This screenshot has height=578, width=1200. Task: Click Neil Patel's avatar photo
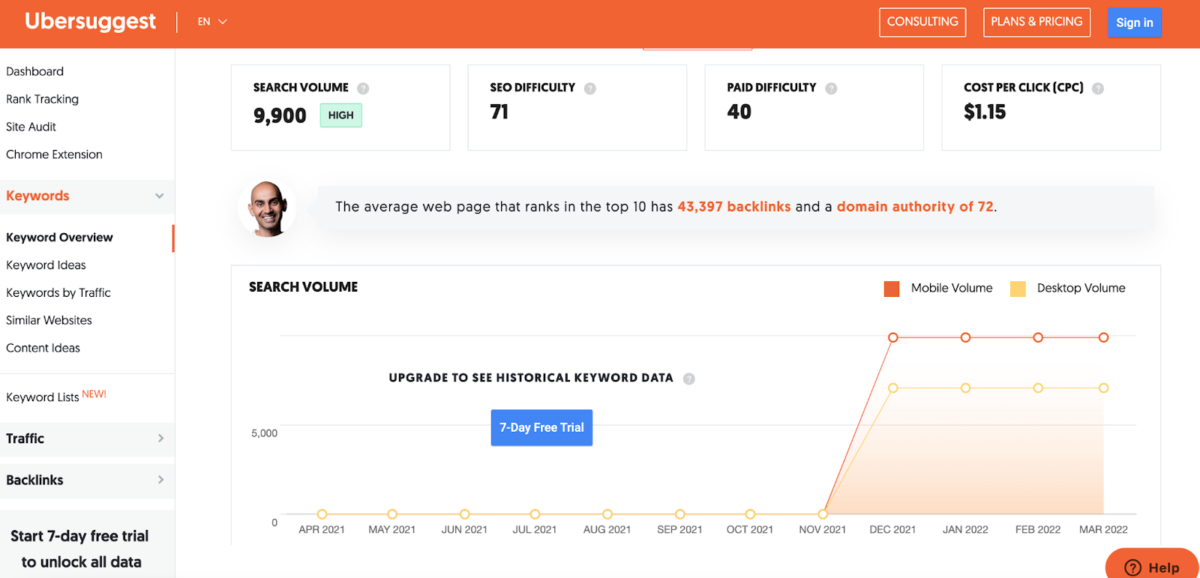pyautogui.click(x=267, y=208)
